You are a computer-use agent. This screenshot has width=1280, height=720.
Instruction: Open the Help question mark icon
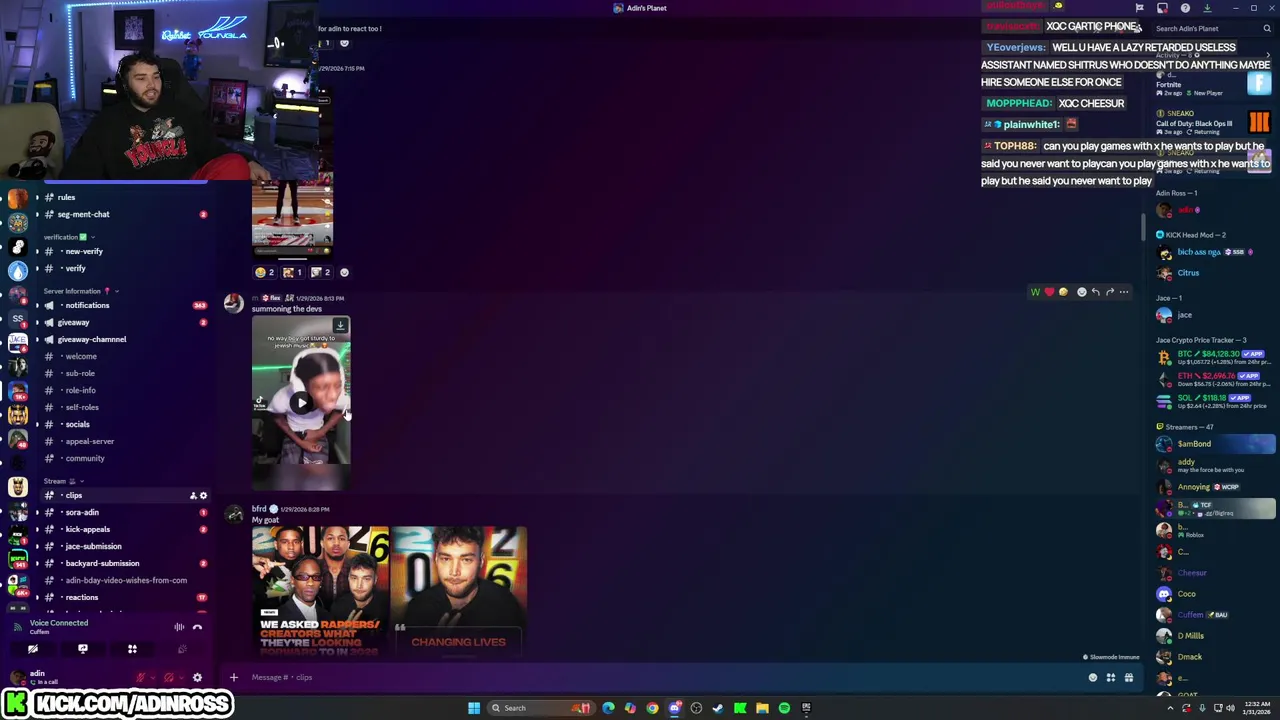pos(1185,8)
